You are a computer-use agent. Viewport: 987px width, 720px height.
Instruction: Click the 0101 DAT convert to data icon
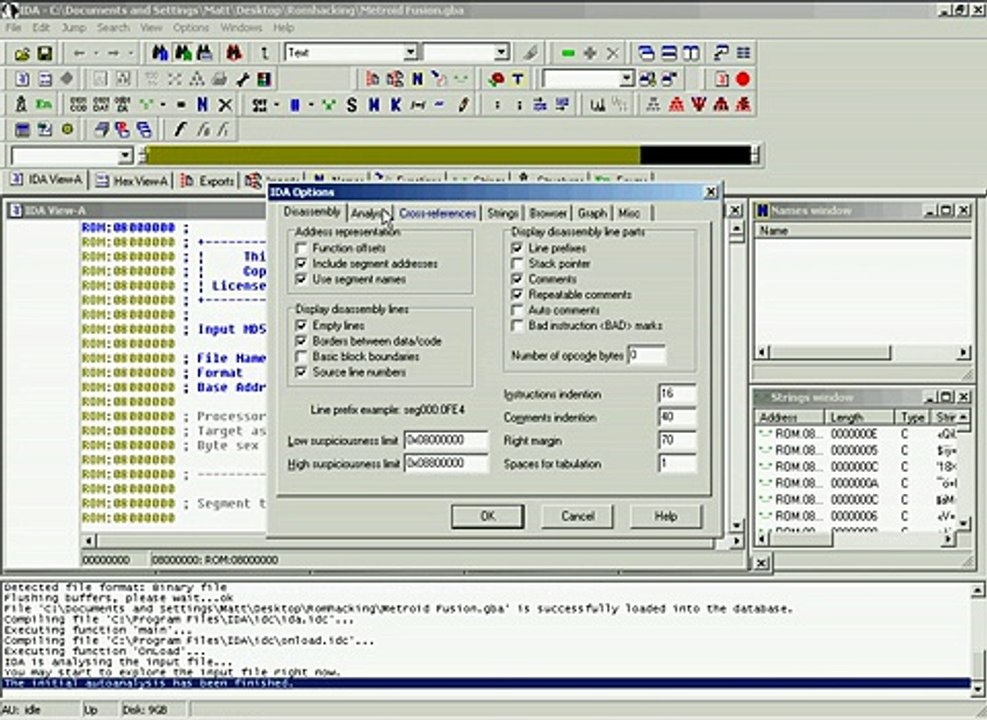pyautogui.click(x=101, y=104)
